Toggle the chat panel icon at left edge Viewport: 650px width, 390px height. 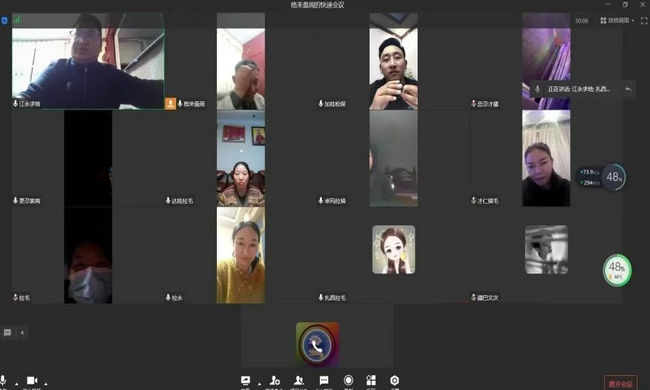(x=7, y=332)
